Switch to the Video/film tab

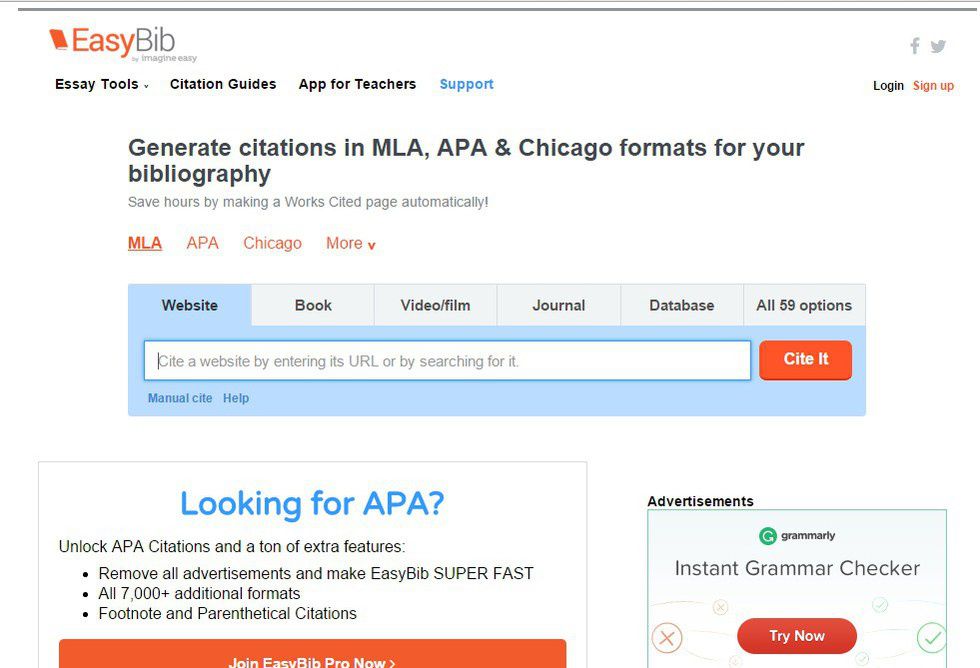[435, 306]
